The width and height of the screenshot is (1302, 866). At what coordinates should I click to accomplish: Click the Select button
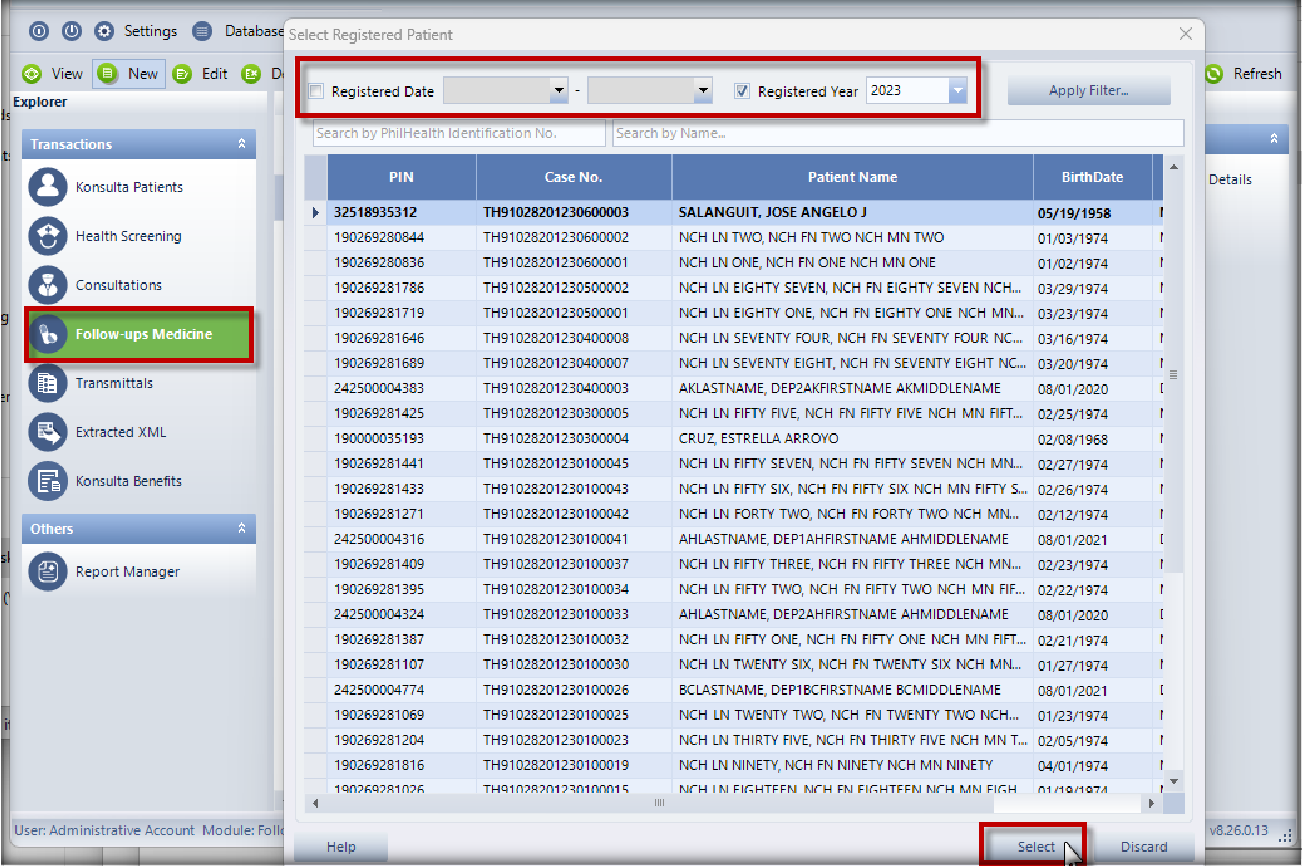tap(1035, 846)
